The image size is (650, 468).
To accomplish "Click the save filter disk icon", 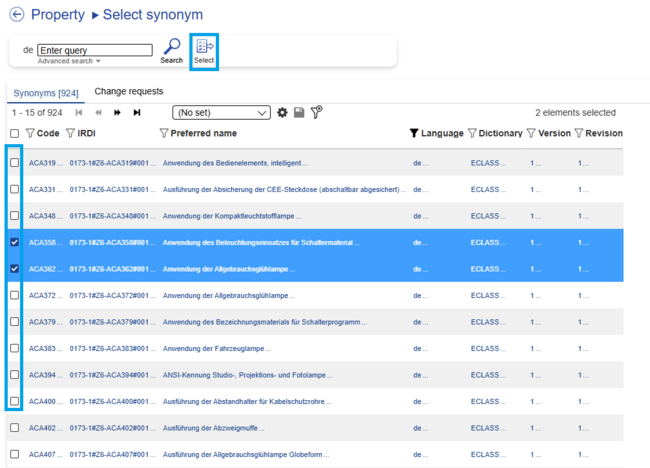I will tap(299, 113).
